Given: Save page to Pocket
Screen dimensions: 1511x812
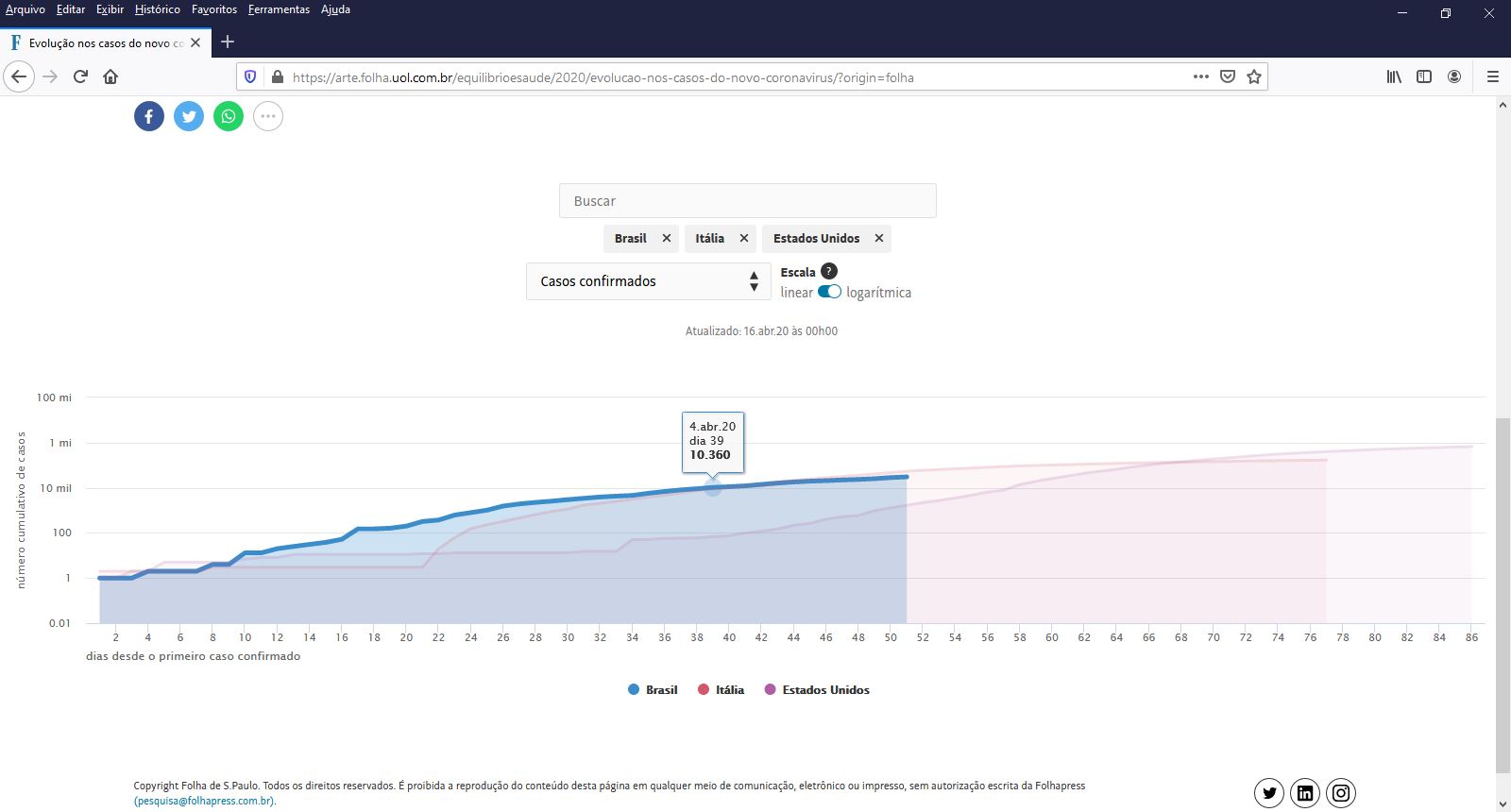Looking at the screenshot, I should [1228, 76].
